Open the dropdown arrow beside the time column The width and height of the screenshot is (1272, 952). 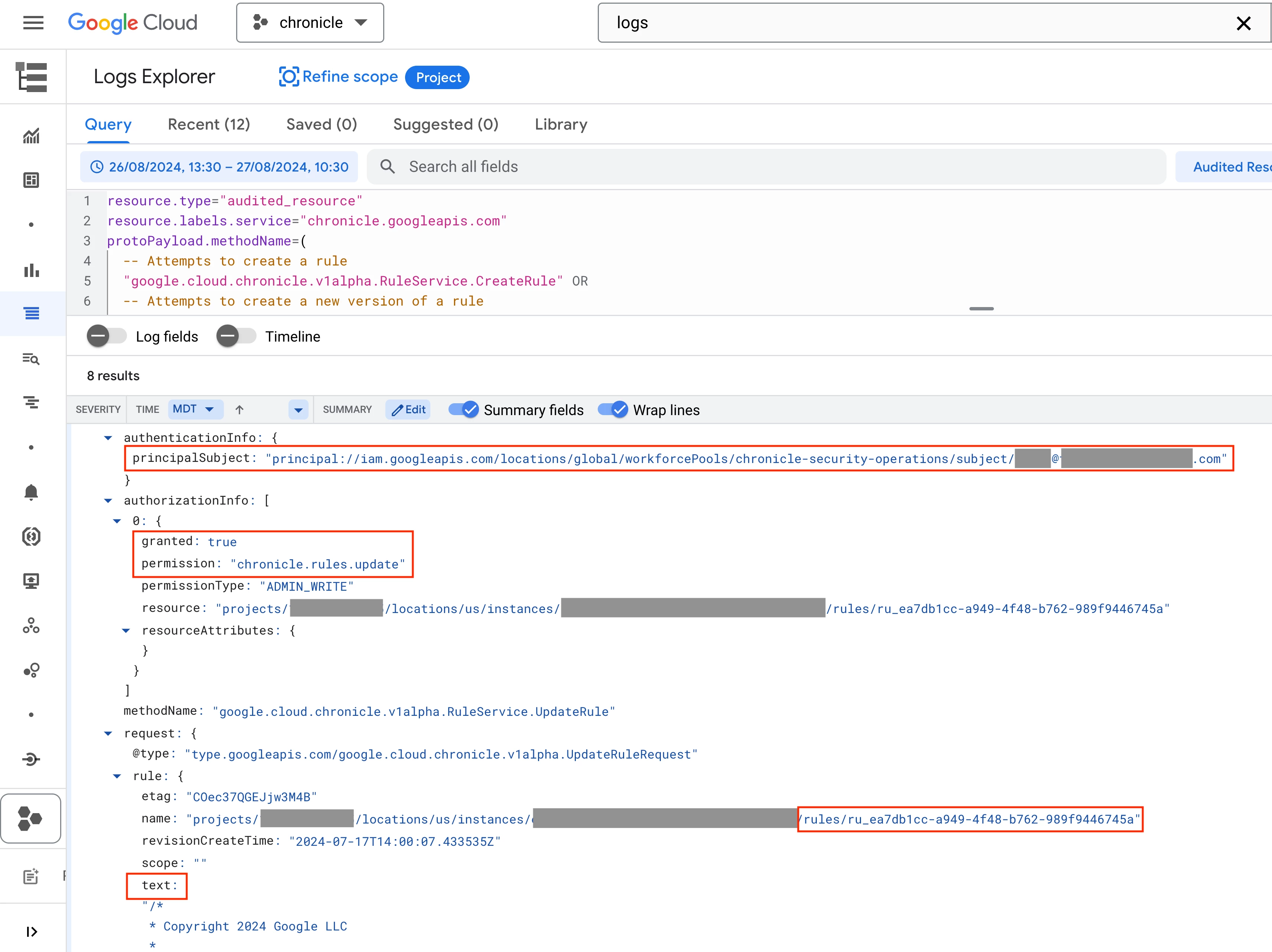pos(298,410)
